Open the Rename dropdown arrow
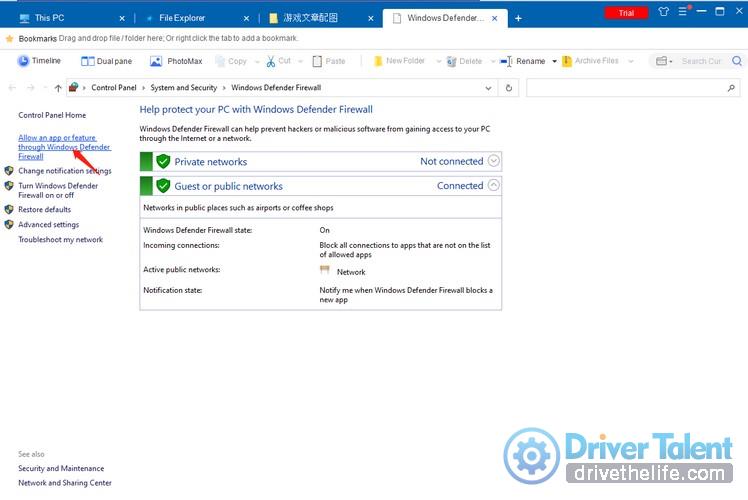Viewport: 748px width, 500px height. click(554, 61)
